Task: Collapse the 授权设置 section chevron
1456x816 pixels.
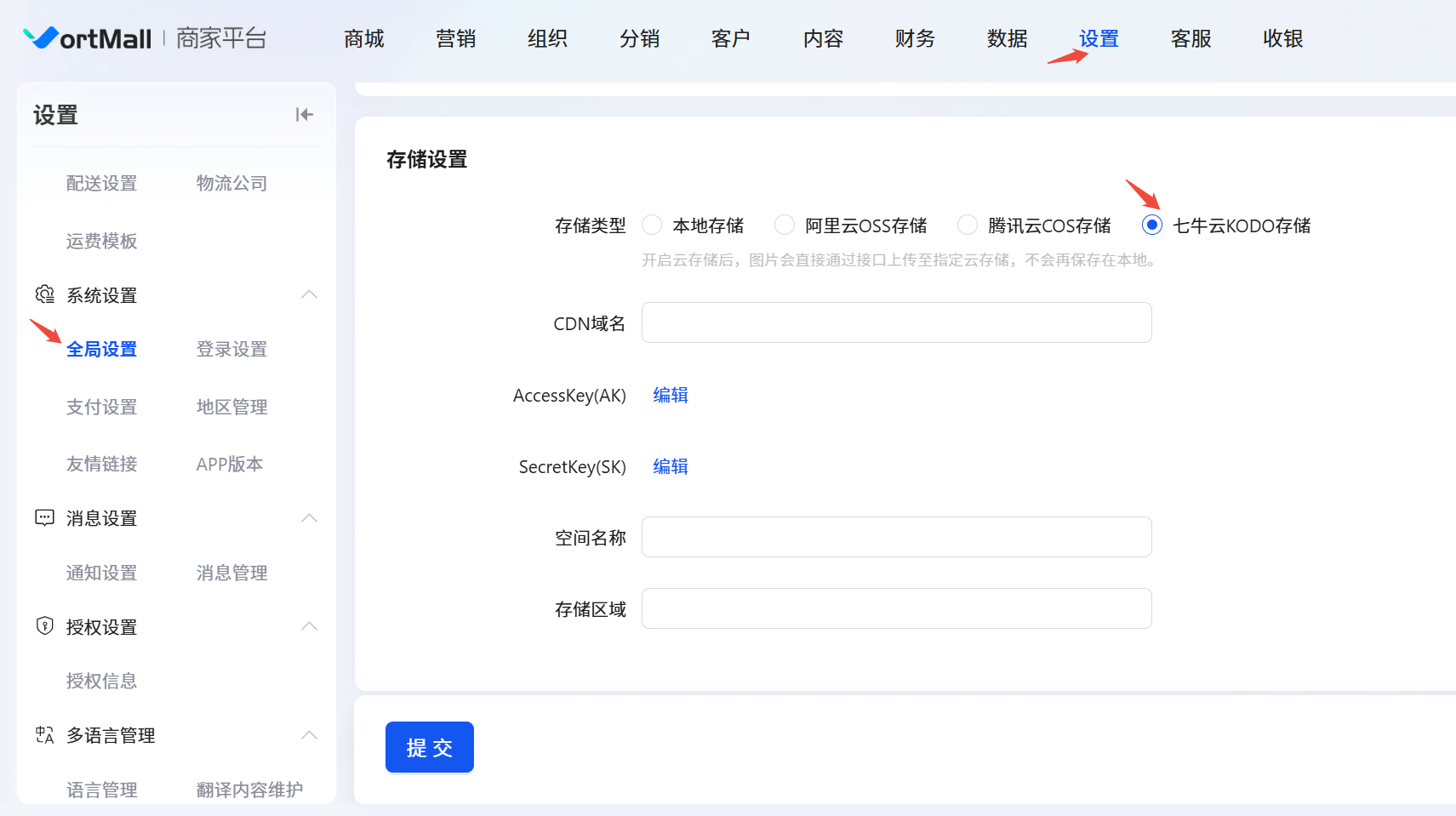Action: (x=309, y=626)
